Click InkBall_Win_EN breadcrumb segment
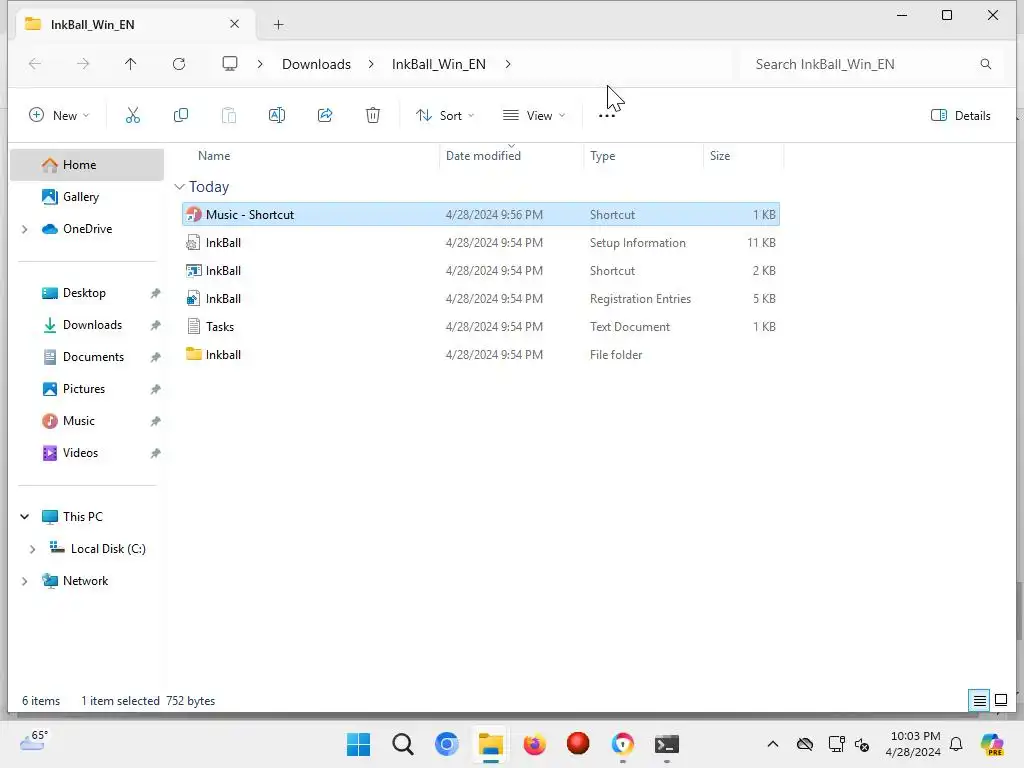Viewport: 1024px width, 768px height. coord(439,64)
